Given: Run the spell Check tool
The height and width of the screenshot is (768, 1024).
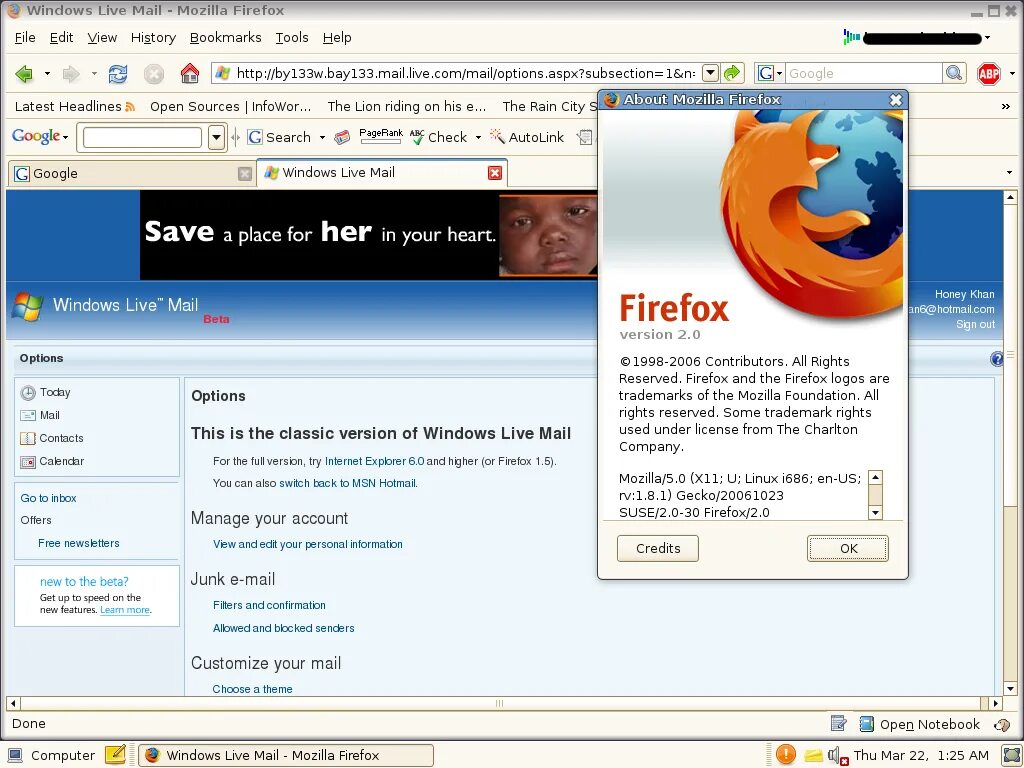Looking at the screenshot, I should point(439,137).
